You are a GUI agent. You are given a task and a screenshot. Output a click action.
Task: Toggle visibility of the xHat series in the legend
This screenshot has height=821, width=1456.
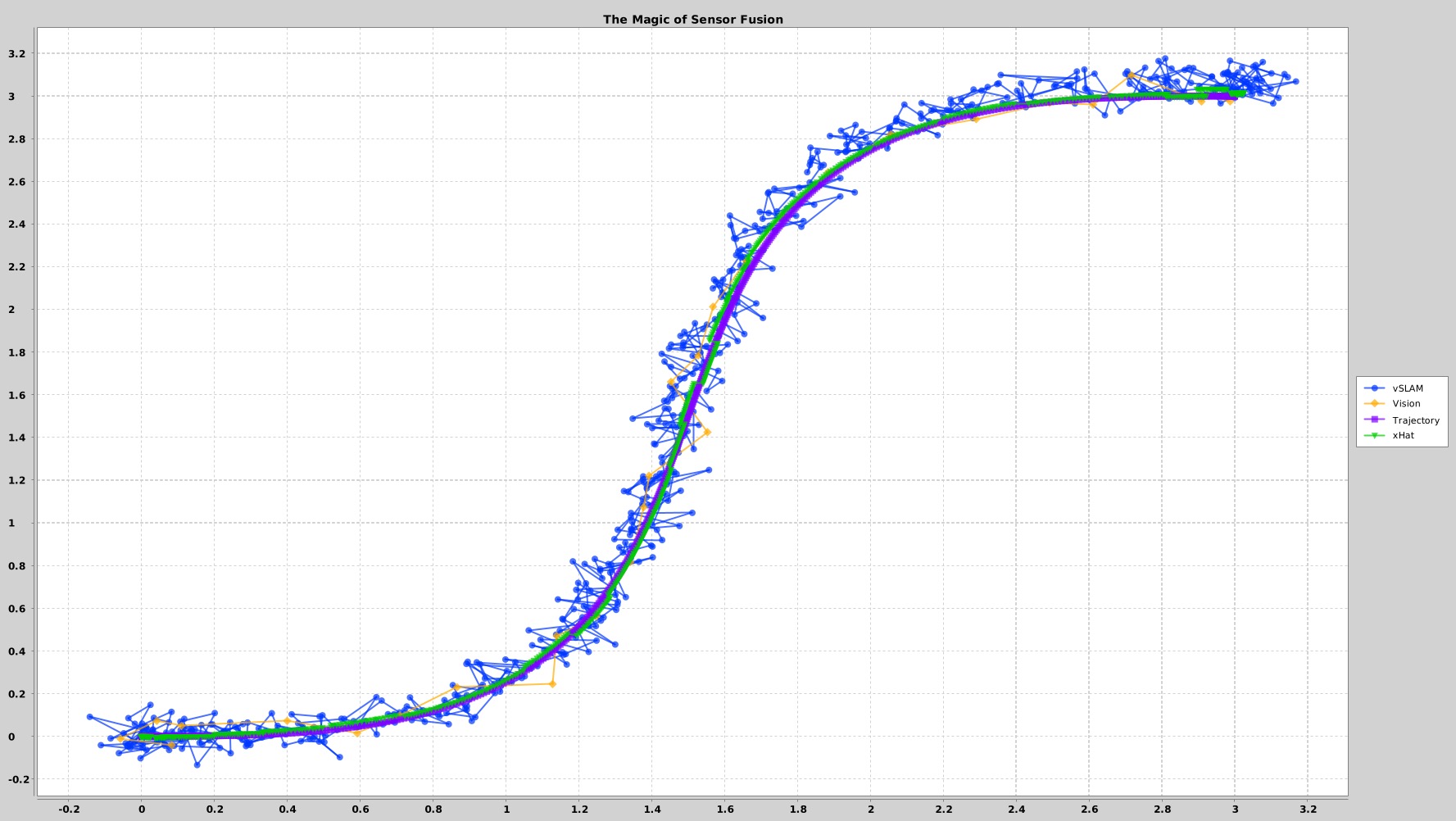point(1400,435)
